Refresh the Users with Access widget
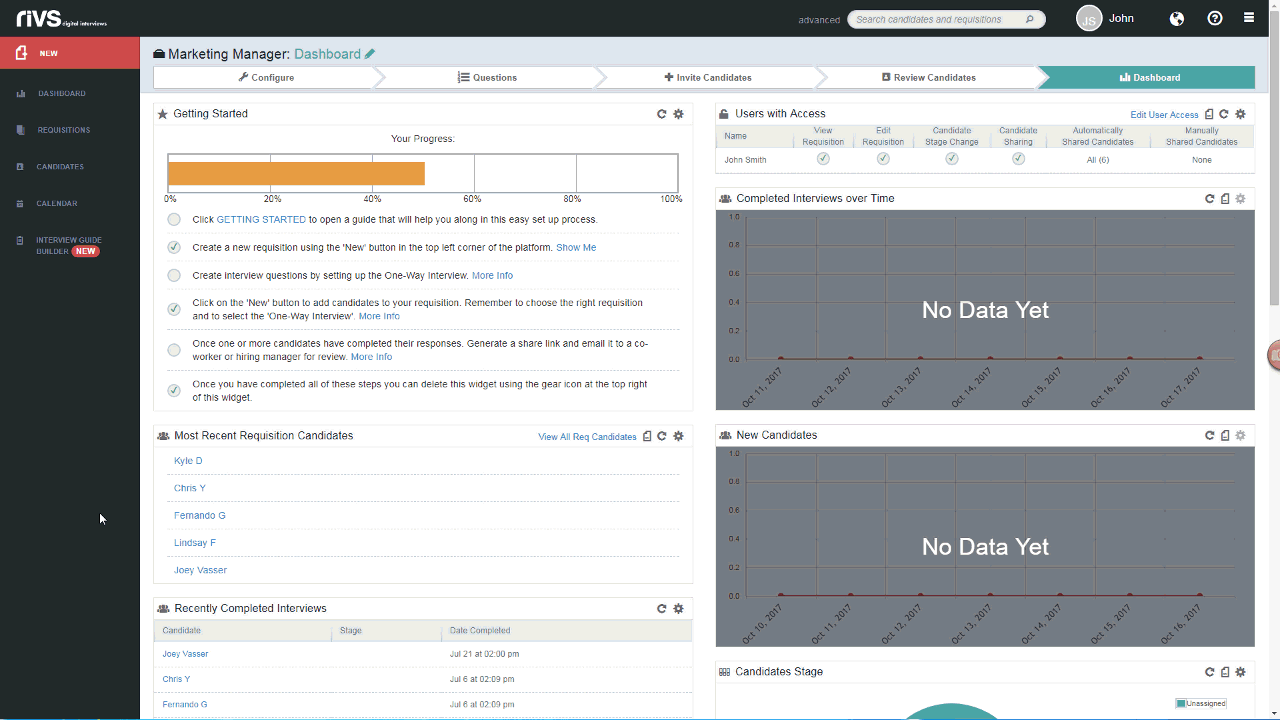The image size is (1280, 720). (1224, 114)
